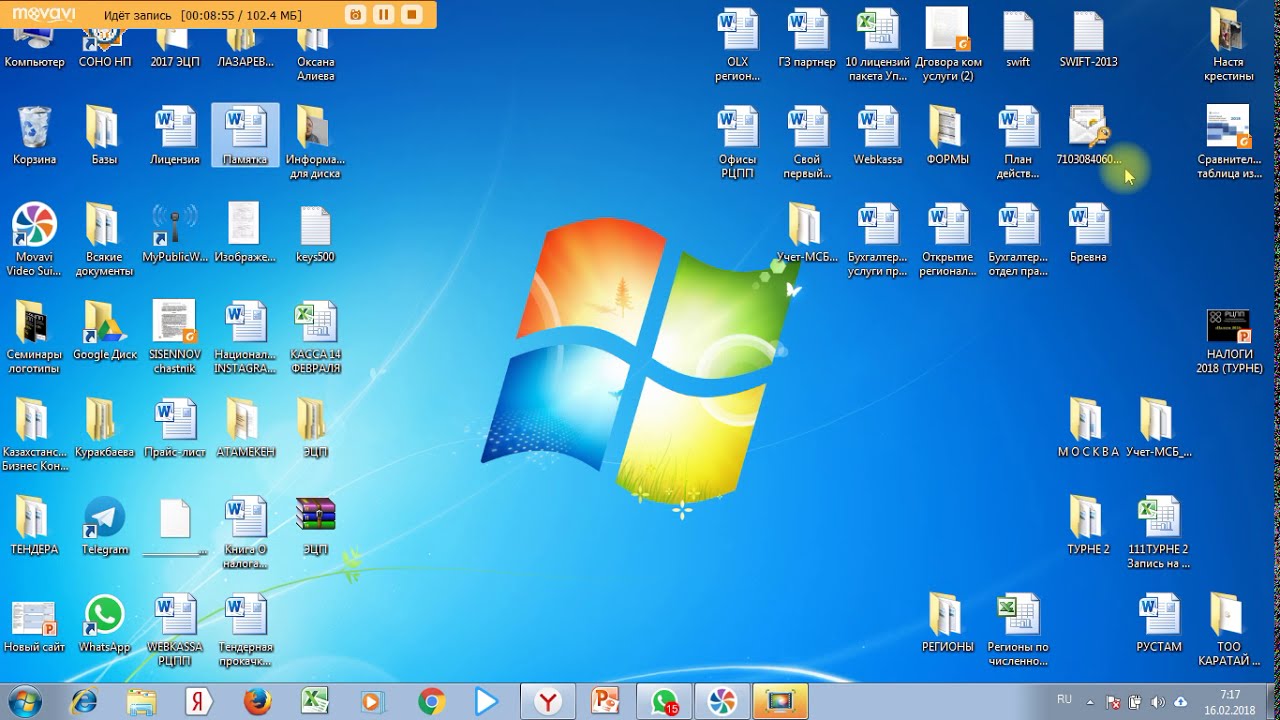
Task: Open the ТОО КАРАТАЙ folder
Action: [1228, 631]
